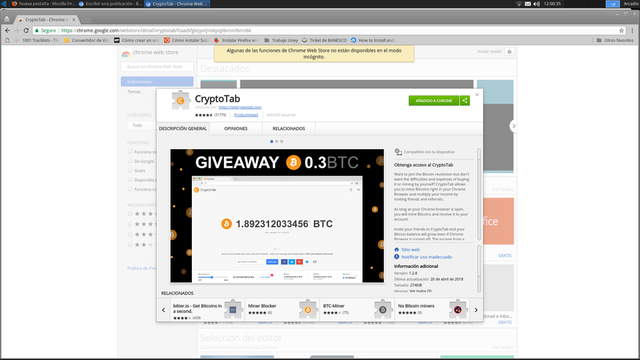Click the Añadido a Chrome green button
Image resolution: width=640 pixels, height=360 pixels.
tap(434, 100)
